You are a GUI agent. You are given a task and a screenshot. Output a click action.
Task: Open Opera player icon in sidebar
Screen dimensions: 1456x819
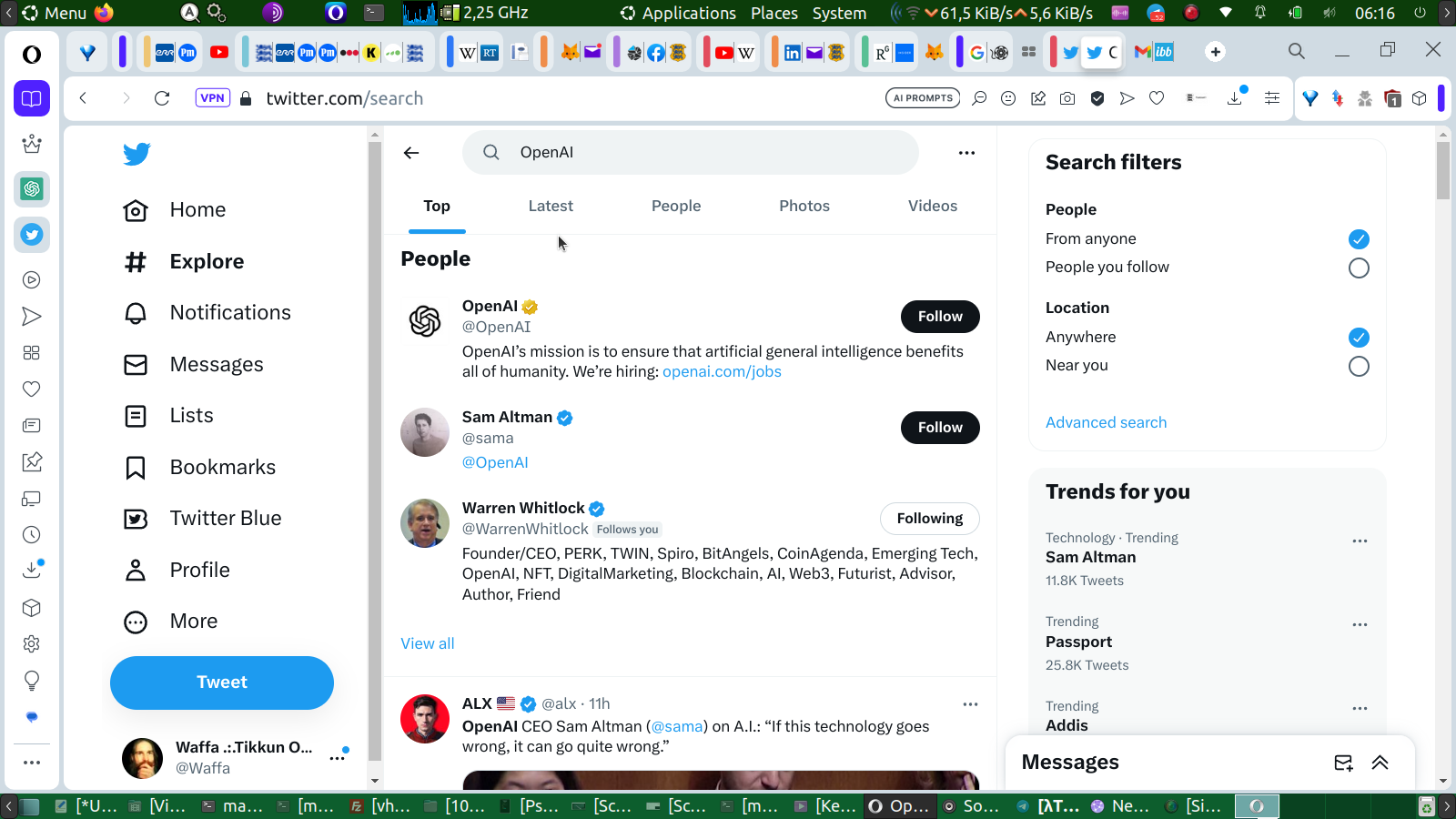click(32, 280)
